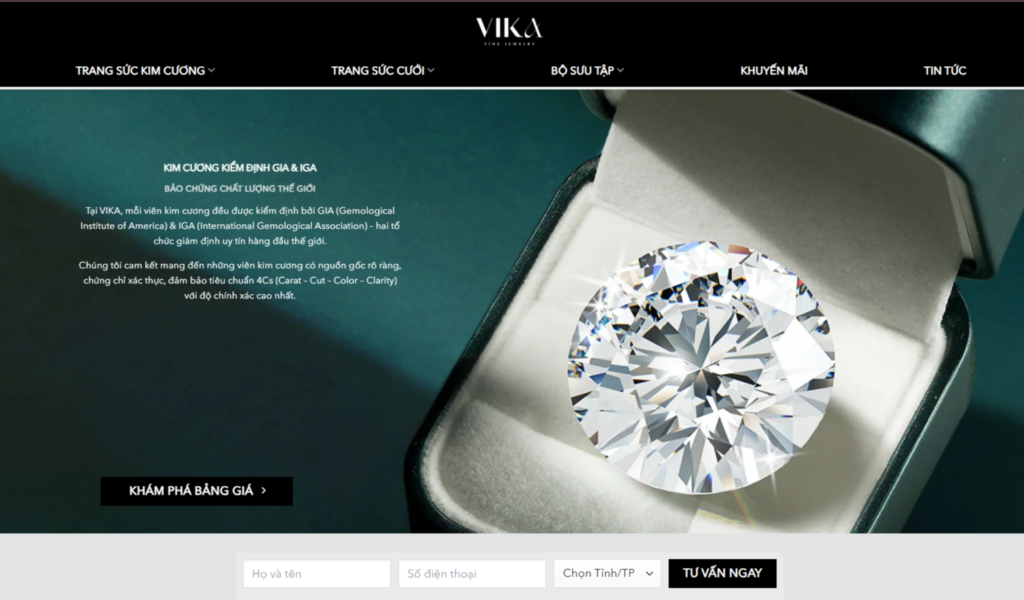Viewport: 1024px width, 600px height.
Task: Click arrow icon on Khám Phá Bảng Giá
Action: click(264, 491)
